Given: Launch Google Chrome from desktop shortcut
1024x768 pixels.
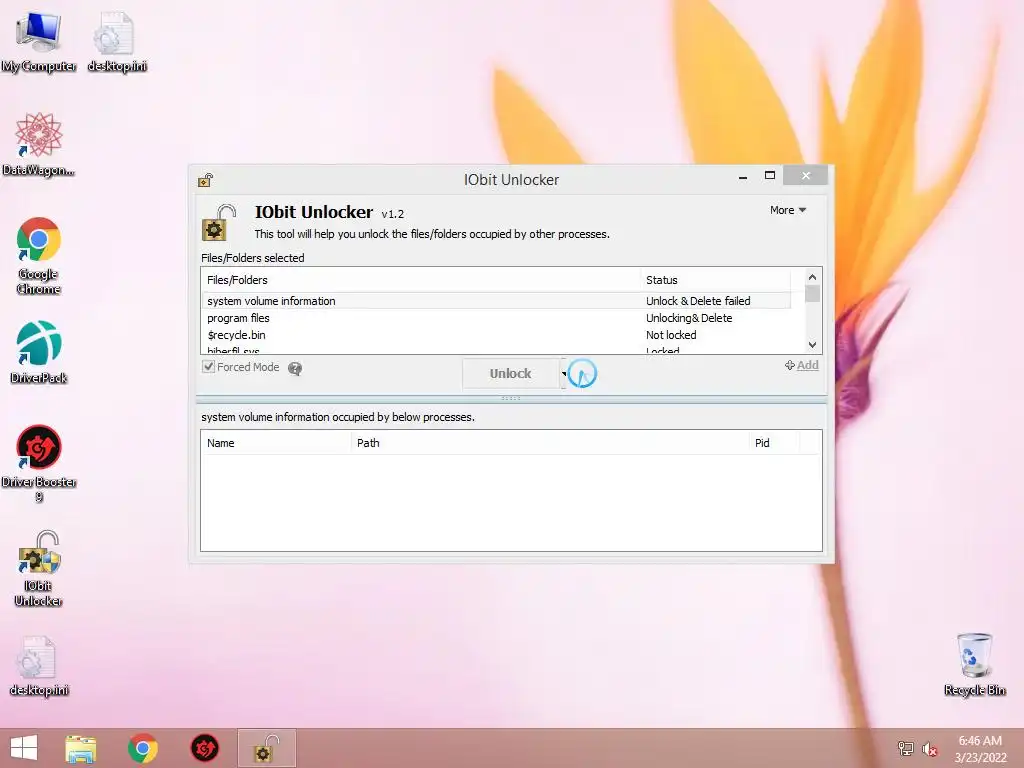Looking at the screenshot, I should coord(39,255).
